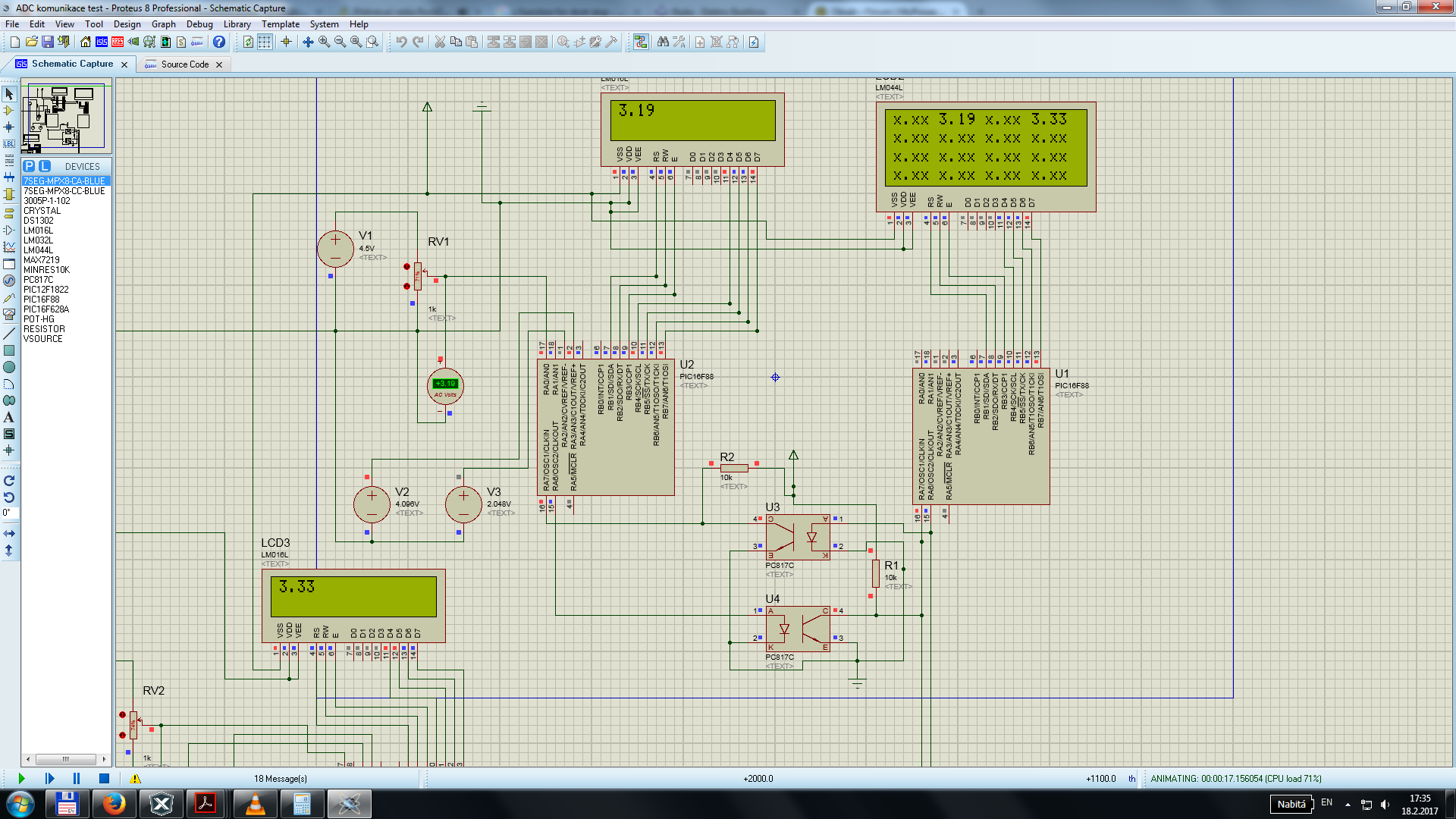Select the Wire Label mode tool

point(9,144)
